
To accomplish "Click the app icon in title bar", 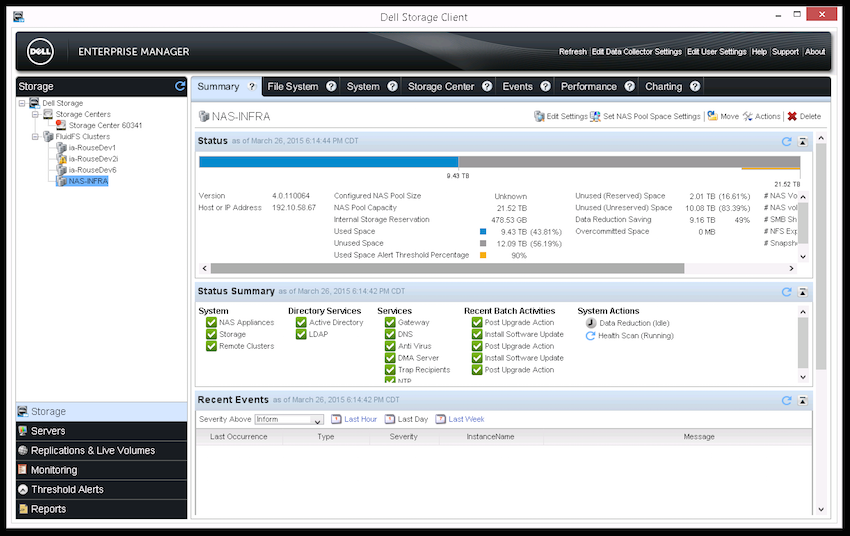I will (18, 17).
